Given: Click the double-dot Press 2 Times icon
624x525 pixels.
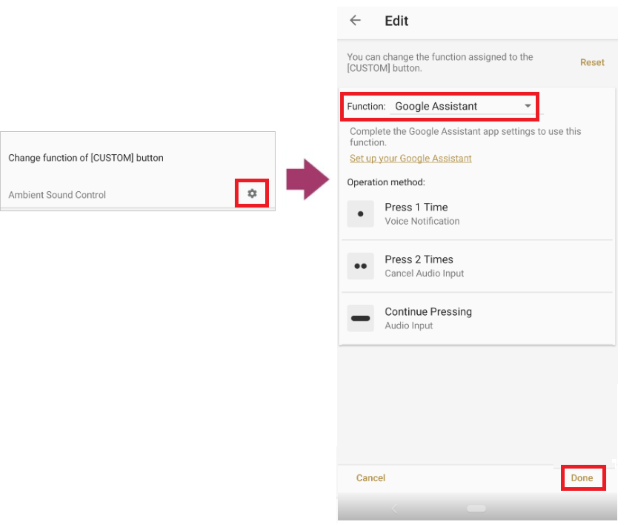Looking at the screenshot, I should coord(361,266).
